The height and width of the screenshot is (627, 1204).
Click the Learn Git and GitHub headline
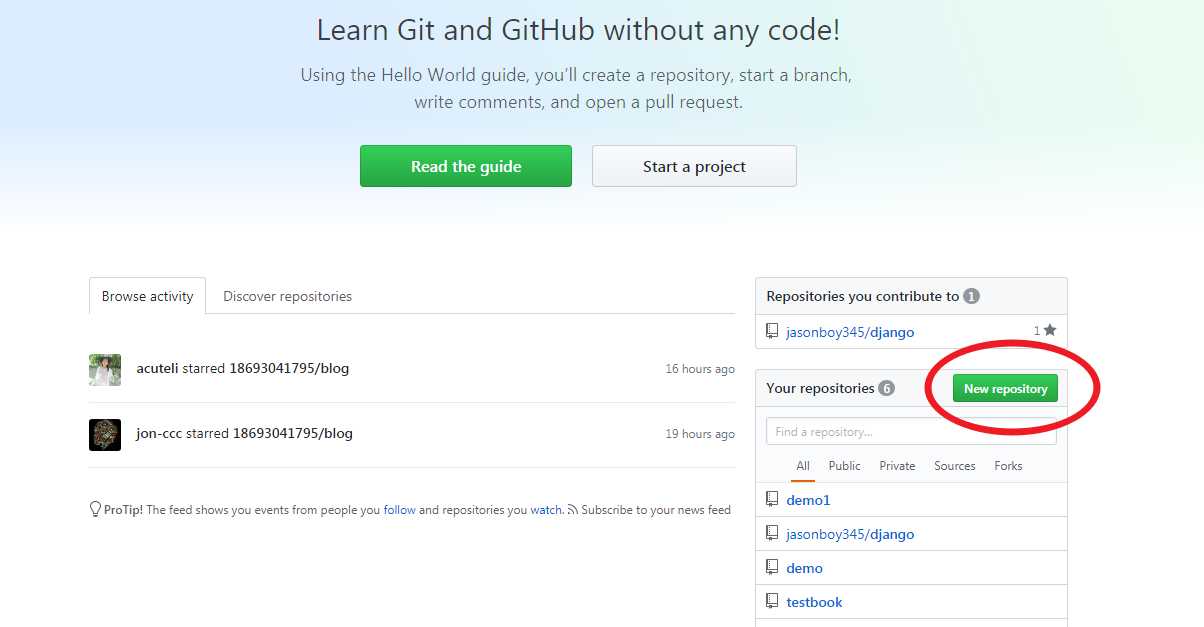click(579, 30)
